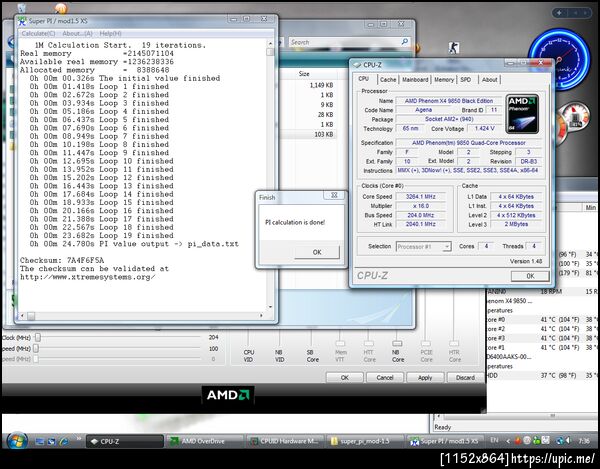Switch to the CPU-Z taskbar button

tap(124, 441)
